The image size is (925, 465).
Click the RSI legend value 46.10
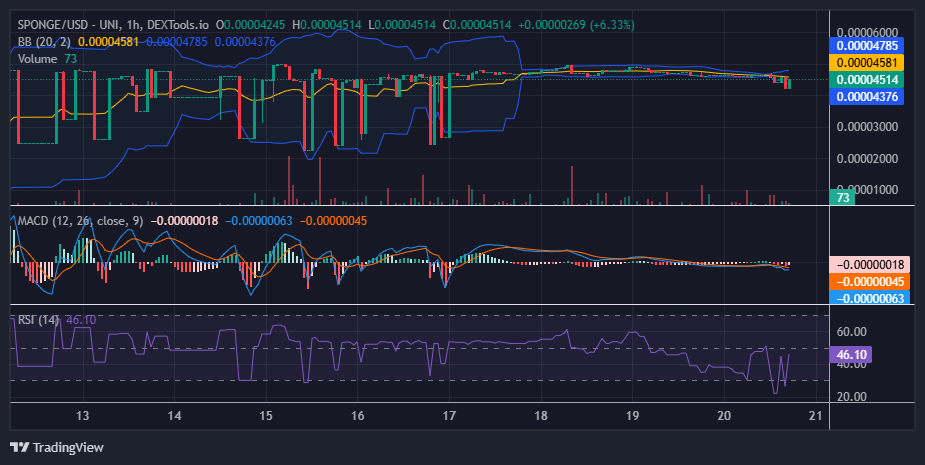(x=81, y=320)
